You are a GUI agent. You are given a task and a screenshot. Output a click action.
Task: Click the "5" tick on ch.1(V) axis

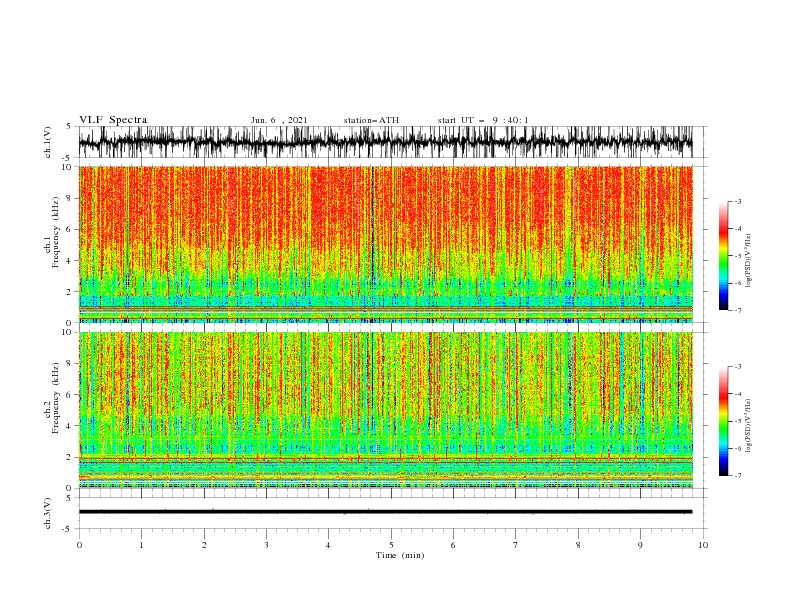[68, 126]
